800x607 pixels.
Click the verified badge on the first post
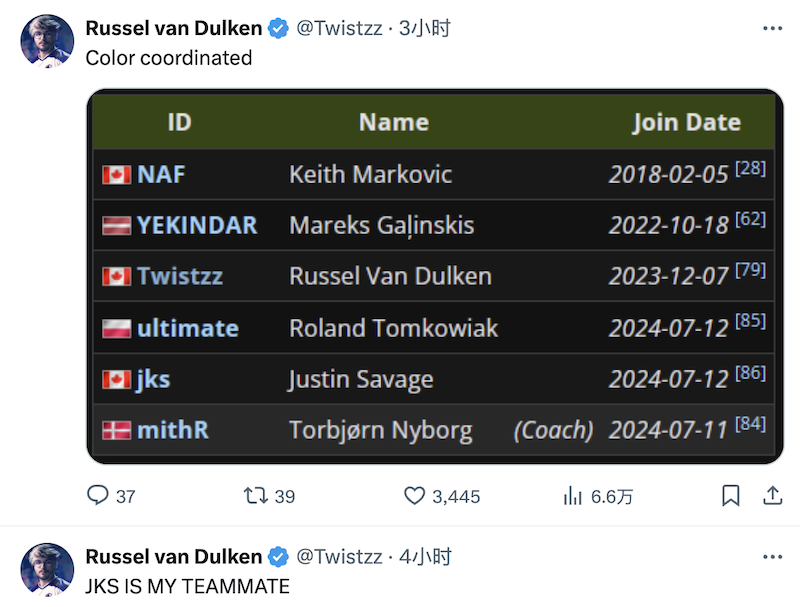(x=279, y=29)
